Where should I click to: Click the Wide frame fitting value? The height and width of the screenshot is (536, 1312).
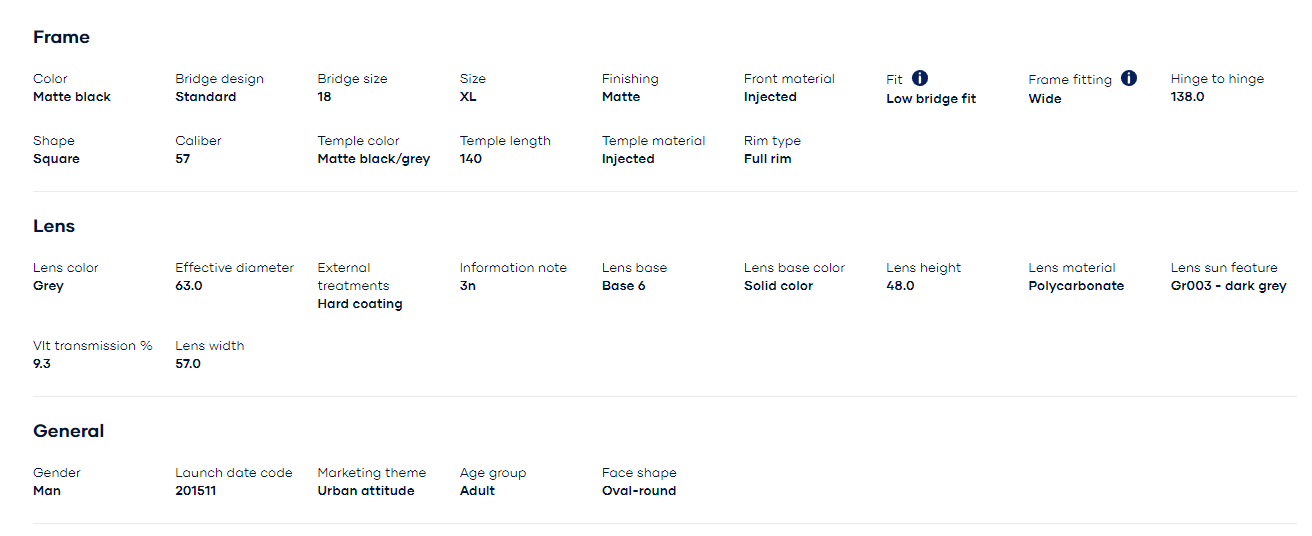(1045, 99)
